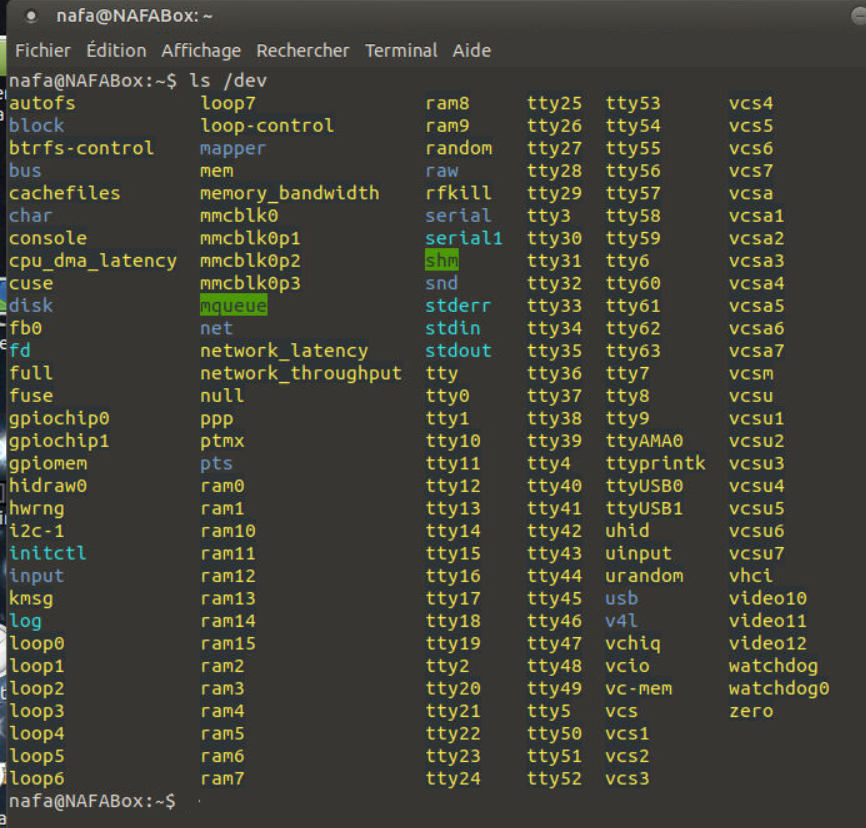Click the 'tty63' entry
This screenshot has height=828, width=866.
(x=633, y=351)
